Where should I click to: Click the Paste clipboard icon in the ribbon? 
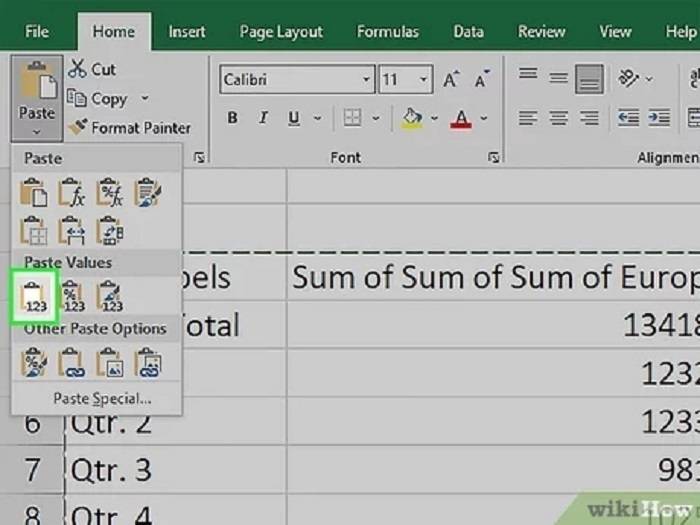pos(38,81)
